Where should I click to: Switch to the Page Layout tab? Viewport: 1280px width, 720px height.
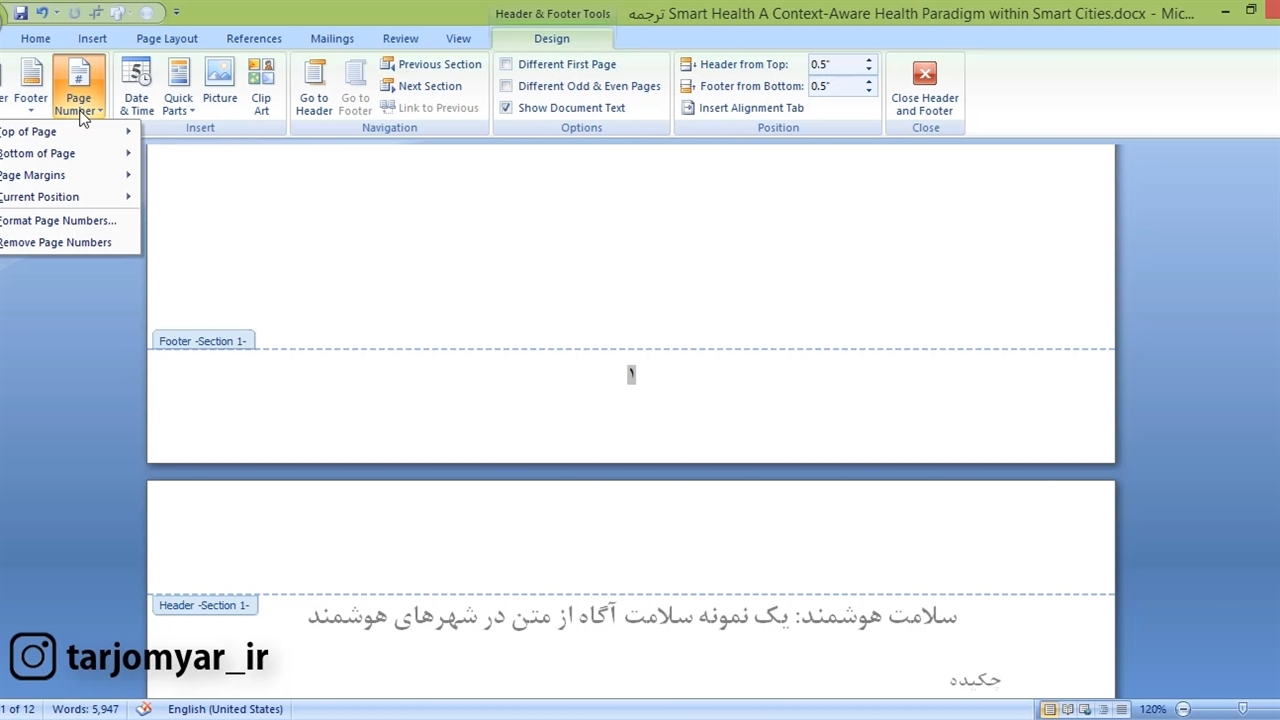pyautogui.click(x=167, y=39)
